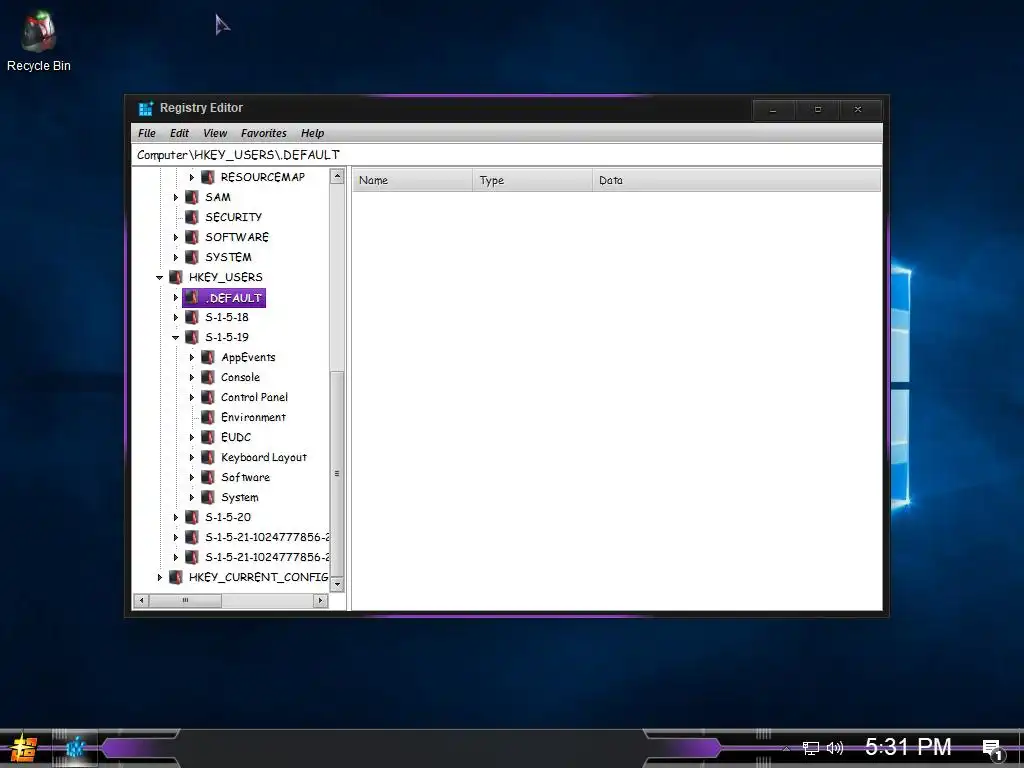Click the S-1-5-18 key folder icon
The image size is (1024, 768).
192,317
